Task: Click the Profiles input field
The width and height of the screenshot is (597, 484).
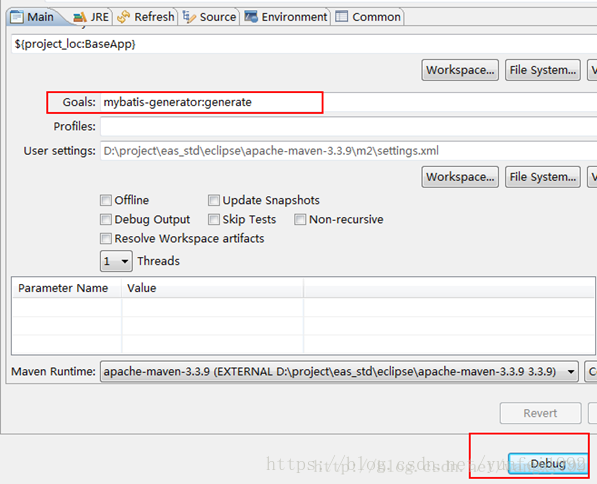Action: click(x=348, y=126)
